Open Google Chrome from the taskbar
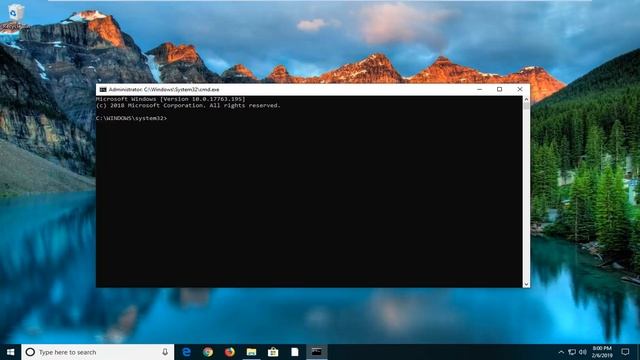Screen dimensions: 640x360 208,352
